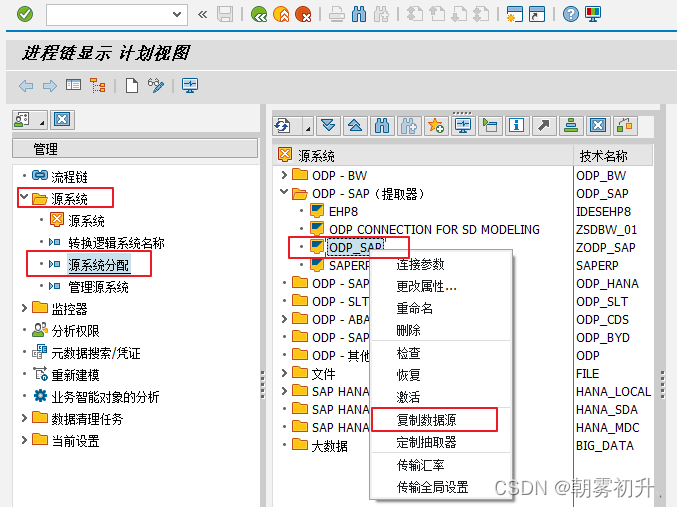This screenshot has width=677, height=507.
Task: Select 管理源系统 tree node
Action: pos(98,287)
